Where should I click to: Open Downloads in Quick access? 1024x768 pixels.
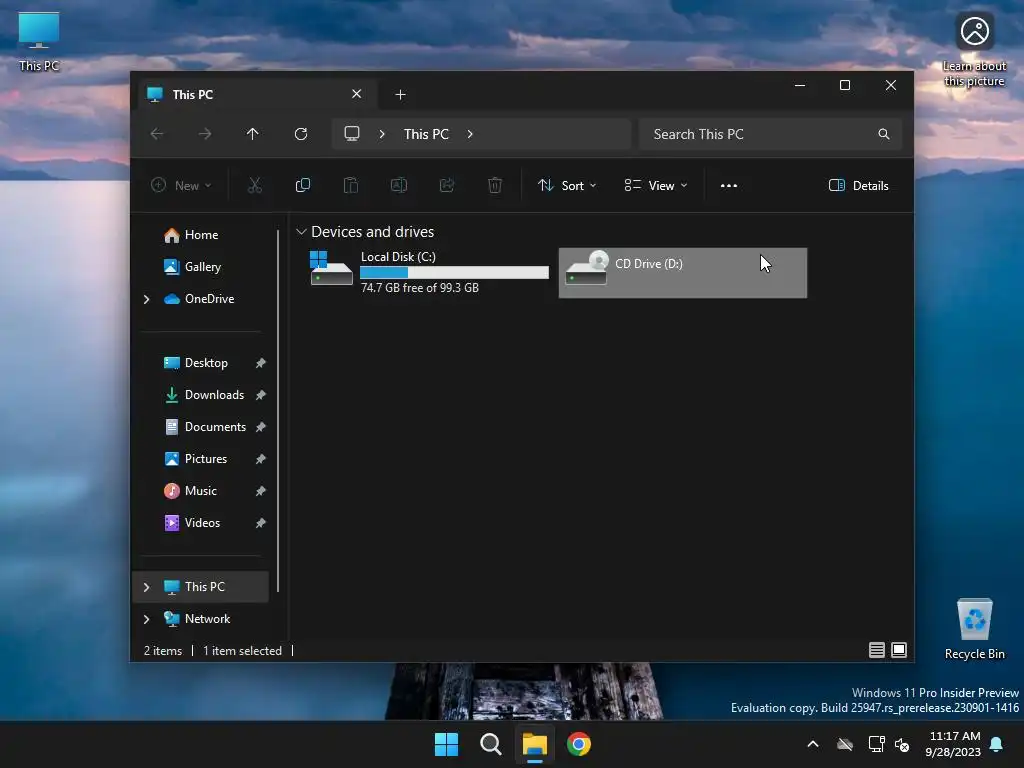point(214,395)
